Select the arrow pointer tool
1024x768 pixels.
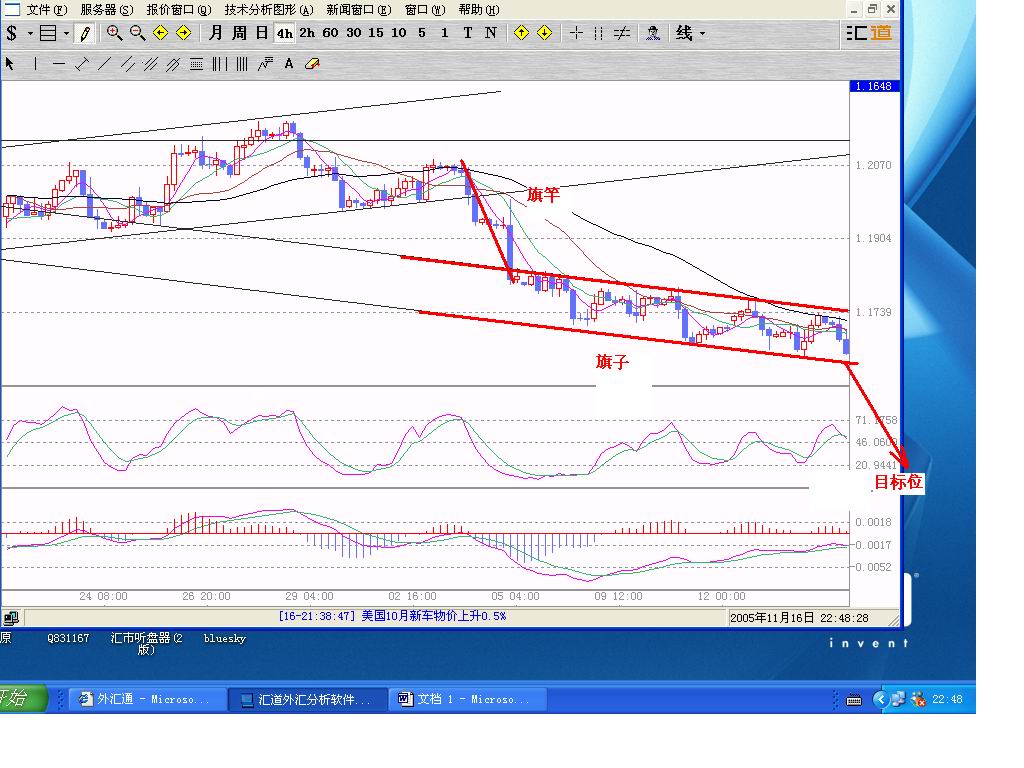(x=10, y=63)
